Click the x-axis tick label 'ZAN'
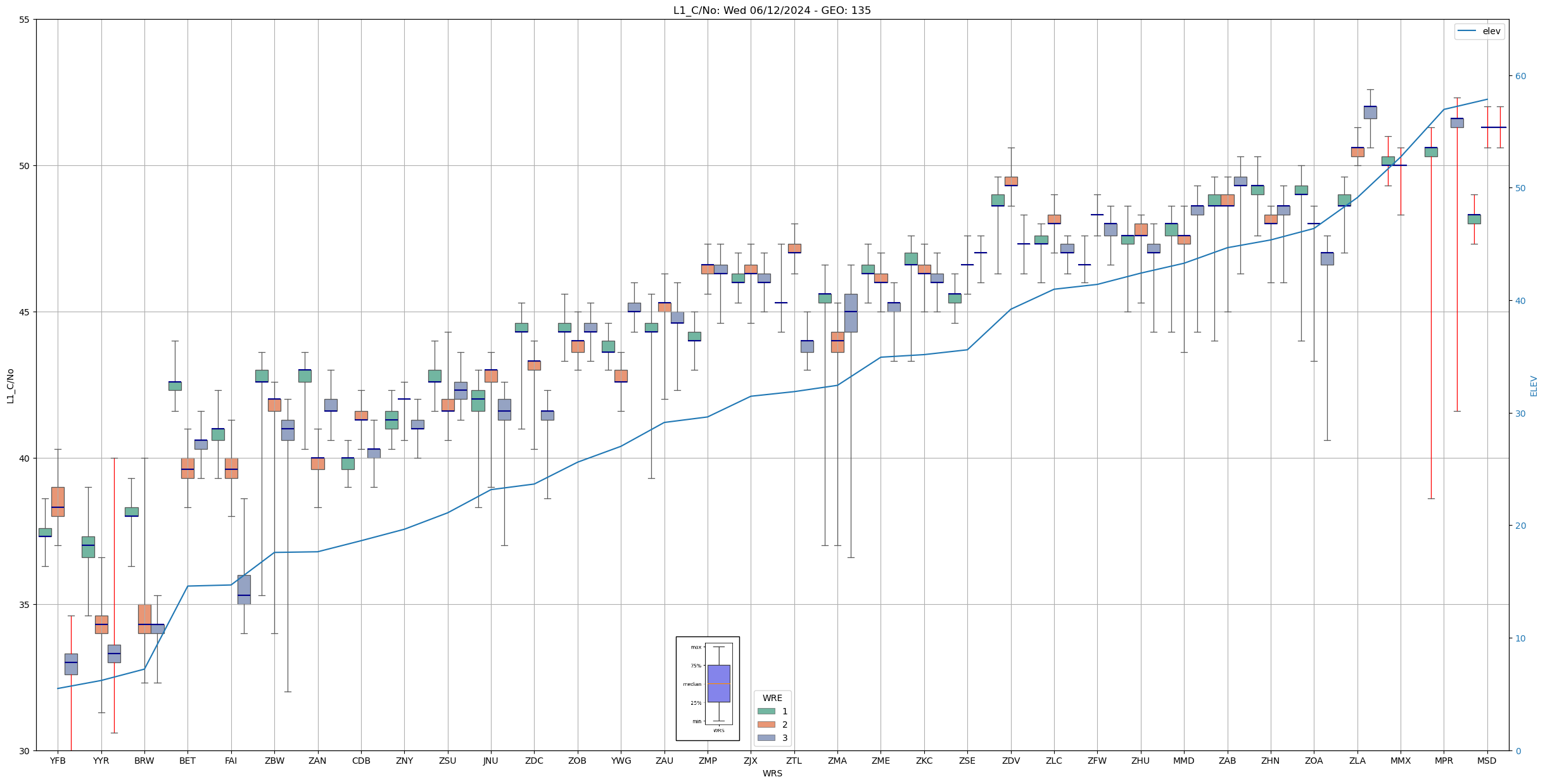Image resolution: width=1545 pixels, height=784 pixels. tap(317, 761)
